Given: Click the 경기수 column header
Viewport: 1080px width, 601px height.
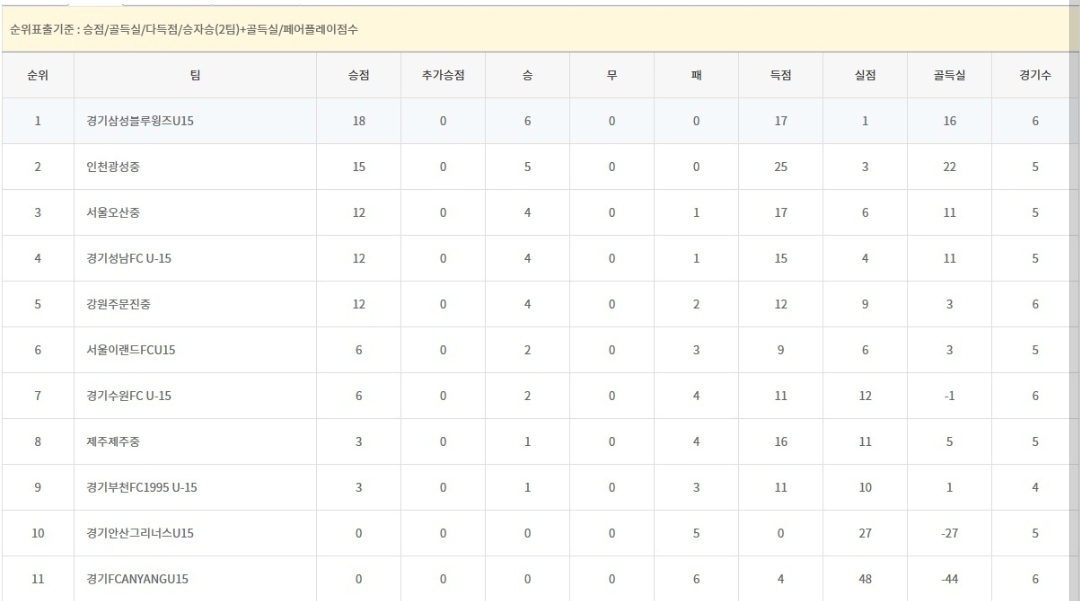Looking at the screenshot, I should tap(1035, 75).
